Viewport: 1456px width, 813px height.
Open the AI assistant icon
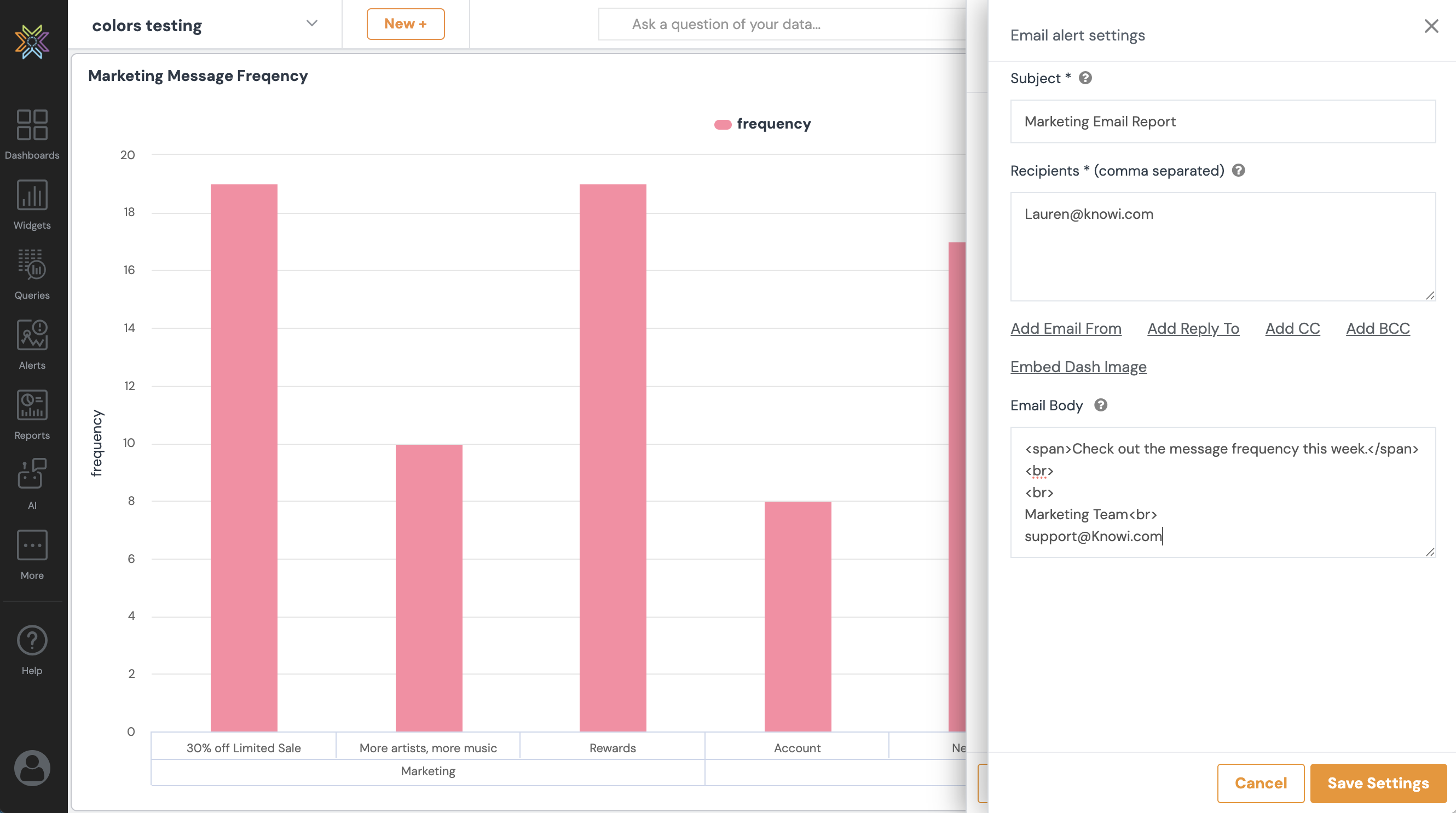point(32,474)
